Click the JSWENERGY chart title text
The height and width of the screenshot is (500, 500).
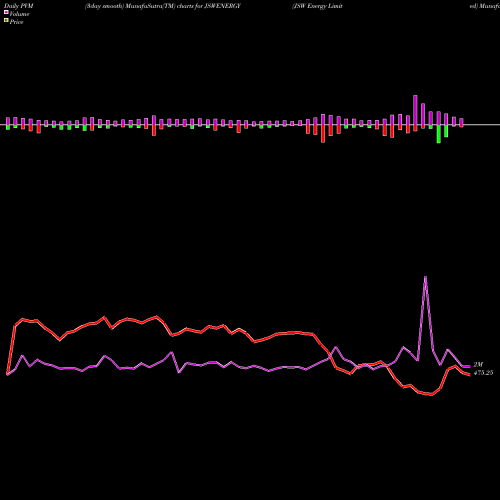tap(163, 6)
